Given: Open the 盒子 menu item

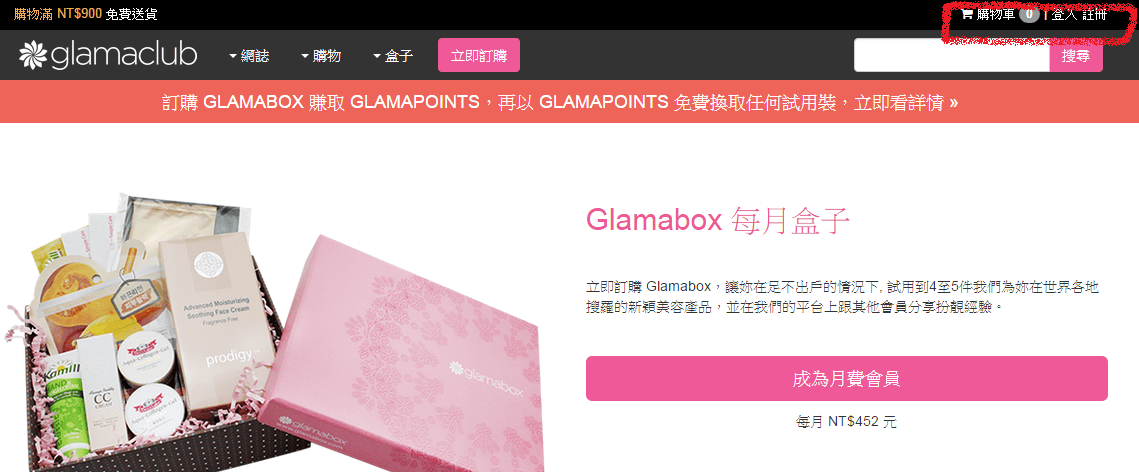Looking at the screenshot, I should pos(399,56).
